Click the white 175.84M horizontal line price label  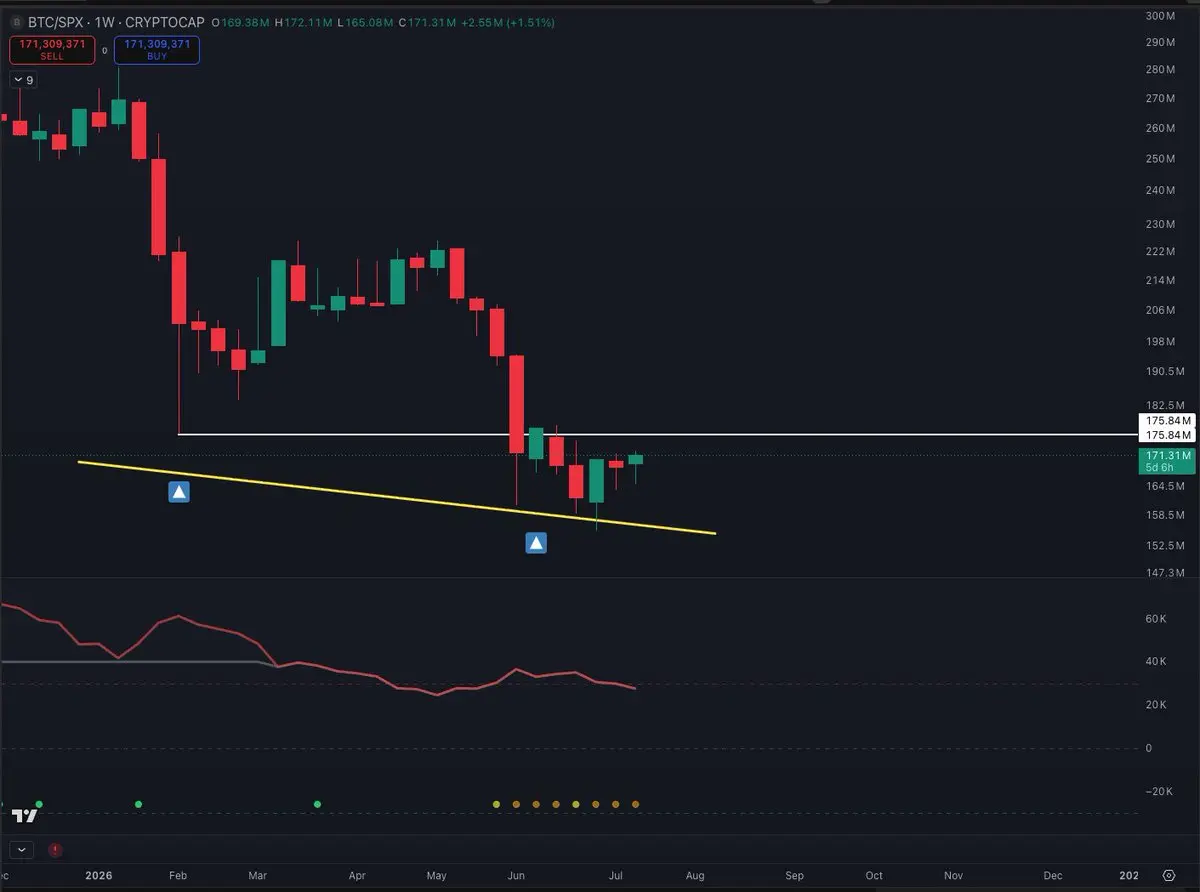click(x=1167, y=428)
